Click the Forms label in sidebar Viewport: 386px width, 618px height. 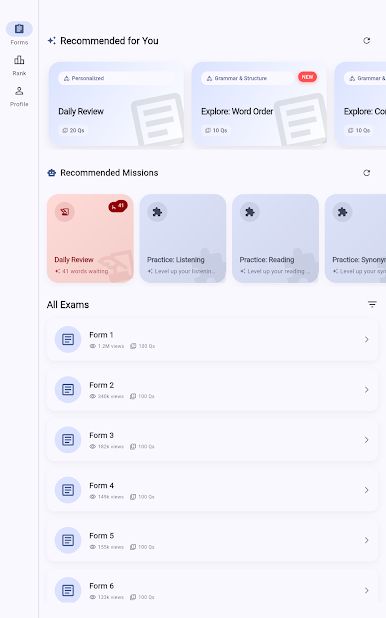pyautogui.click(x=19, y=42)
